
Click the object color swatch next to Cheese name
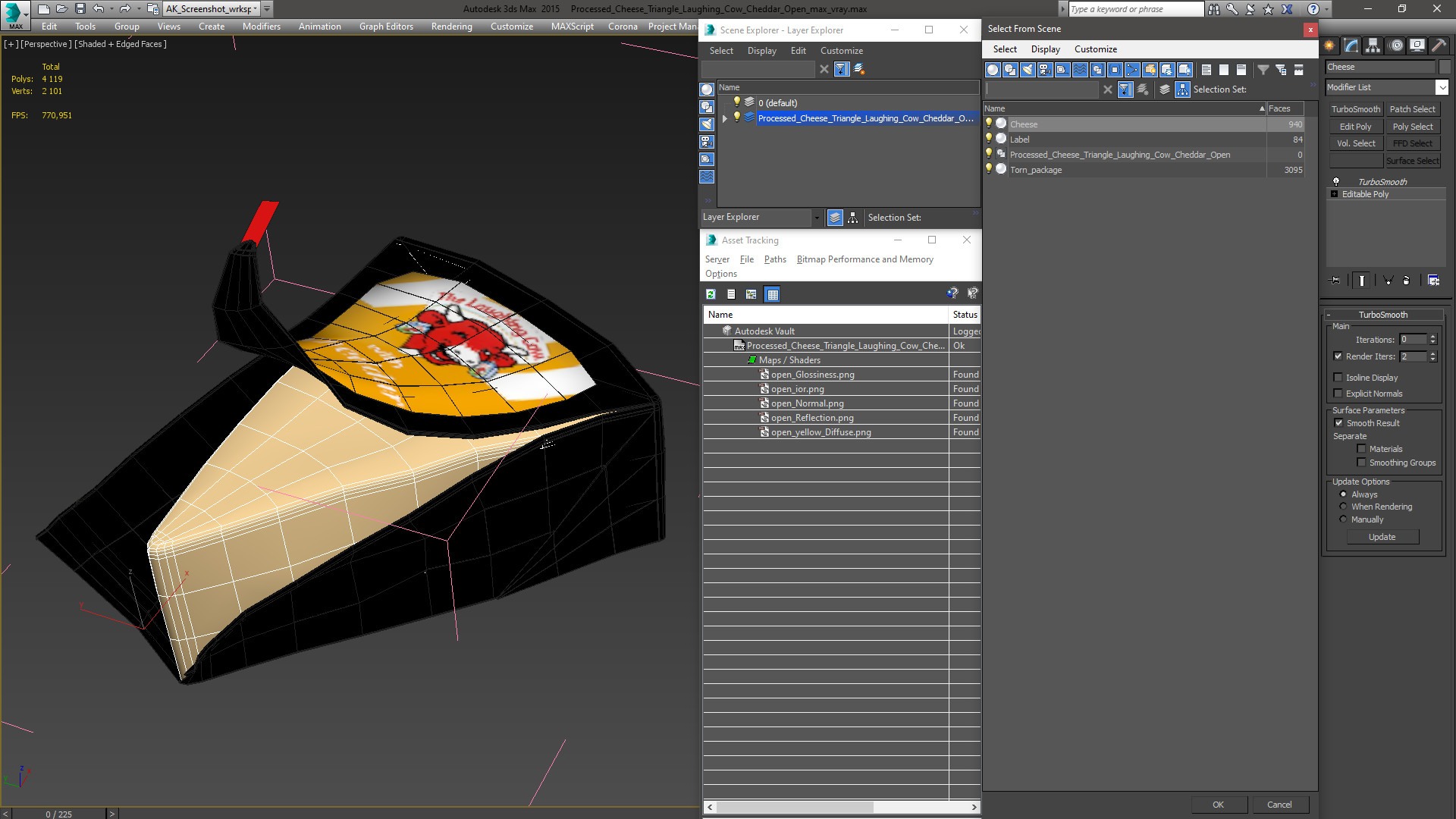click(1445, 67)
